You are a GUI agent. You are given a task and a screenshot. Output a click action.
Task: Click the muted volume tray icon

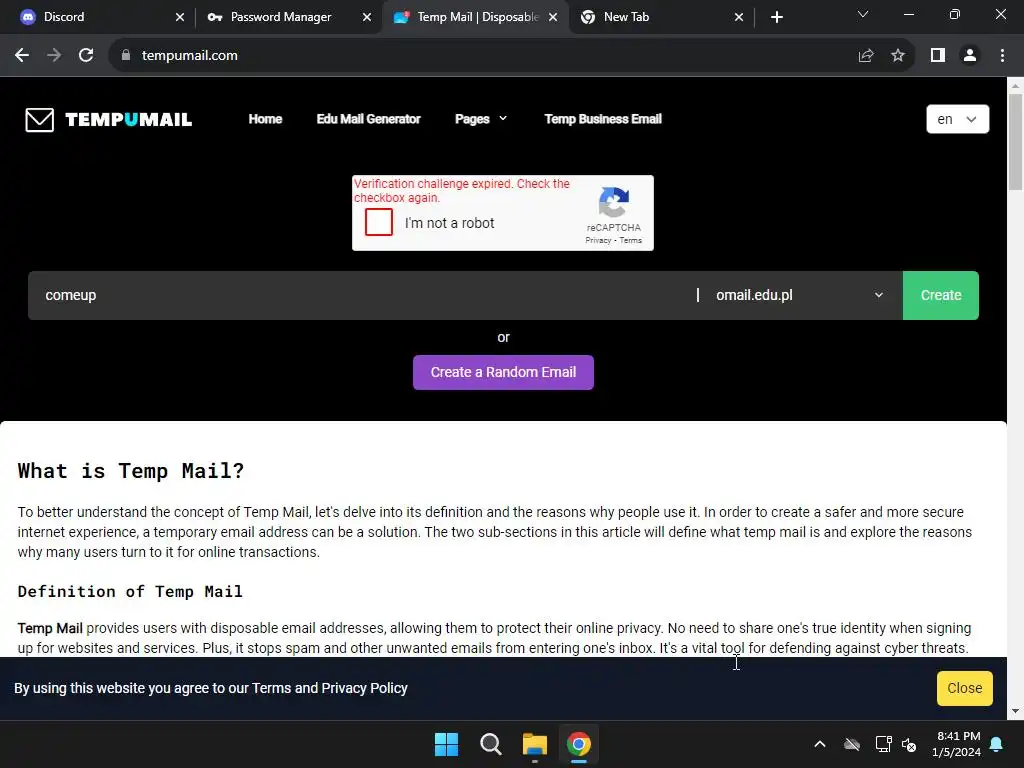[908, 744]
